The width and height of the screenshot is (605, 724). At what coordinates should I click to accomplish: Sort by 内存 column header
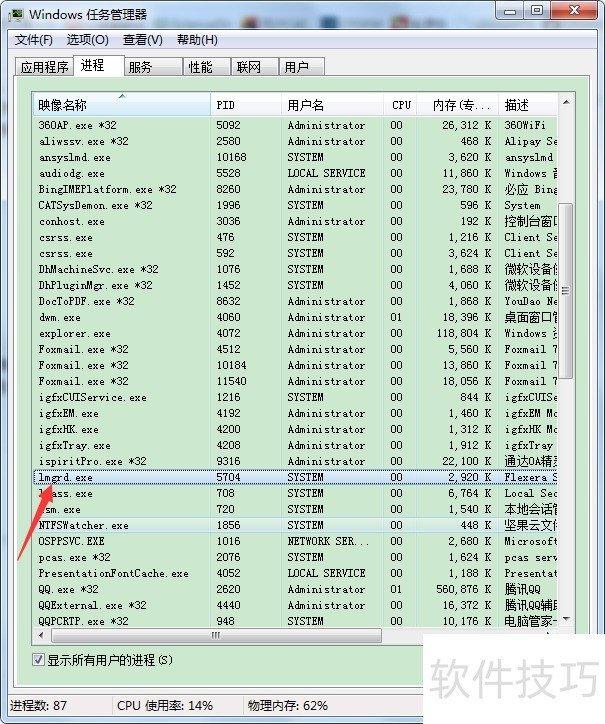pyautogui.click(x=458, y=105)
